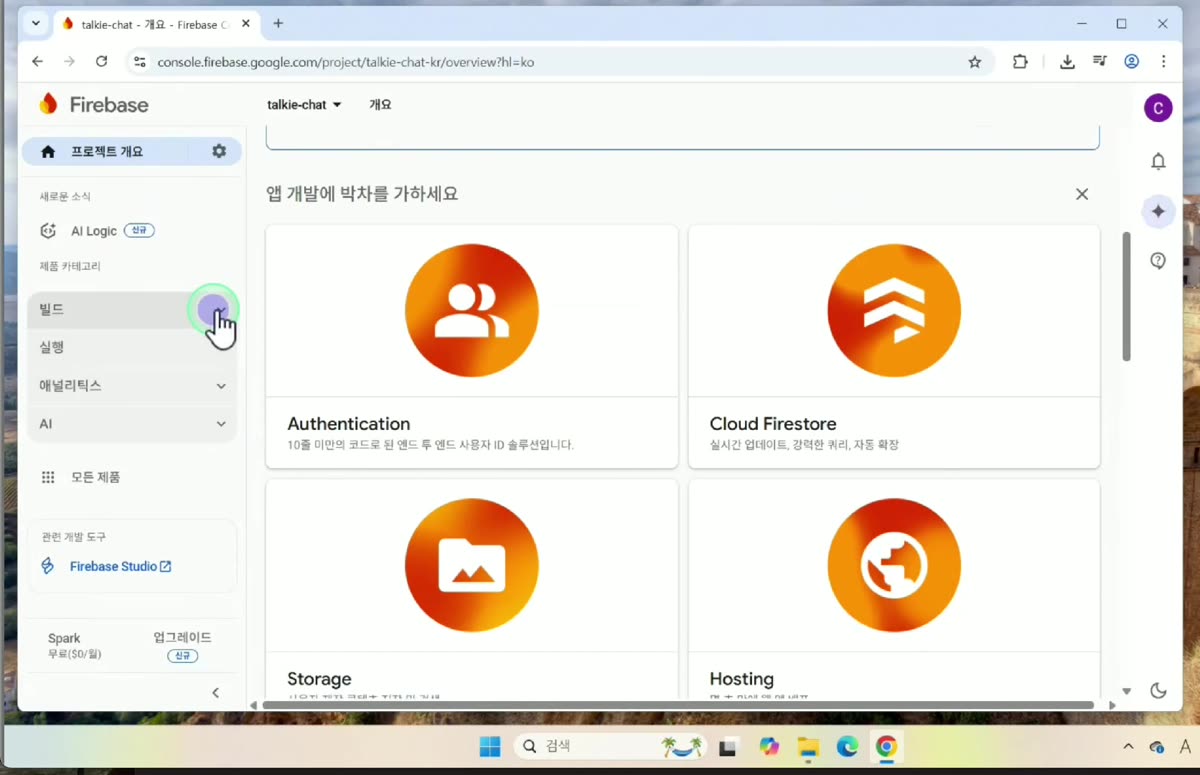
Task: Reload the page
Action: coord(101,62)
